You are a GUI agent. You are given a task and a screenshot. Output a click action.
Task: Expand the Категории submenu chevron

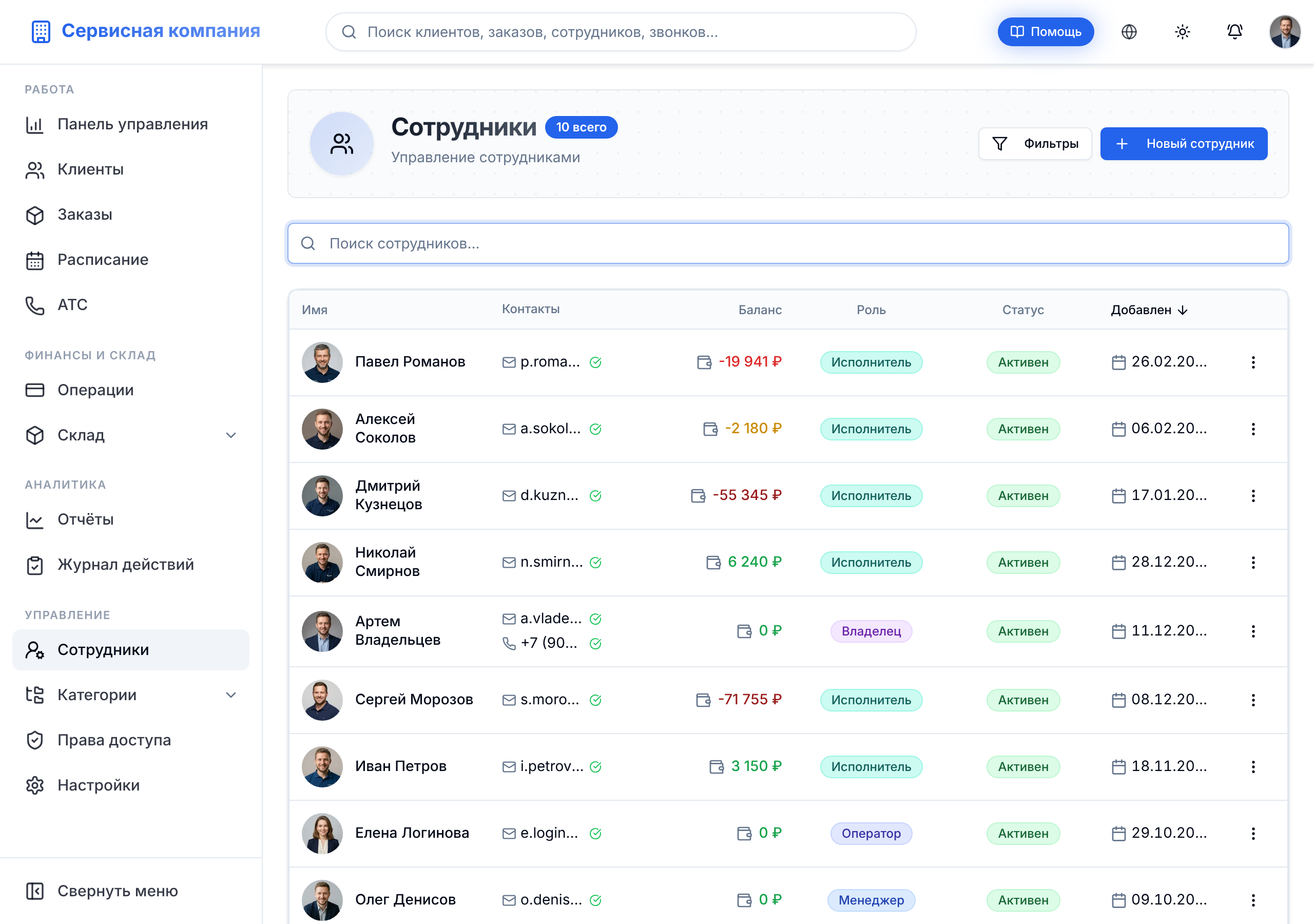[x=230, y=695]
